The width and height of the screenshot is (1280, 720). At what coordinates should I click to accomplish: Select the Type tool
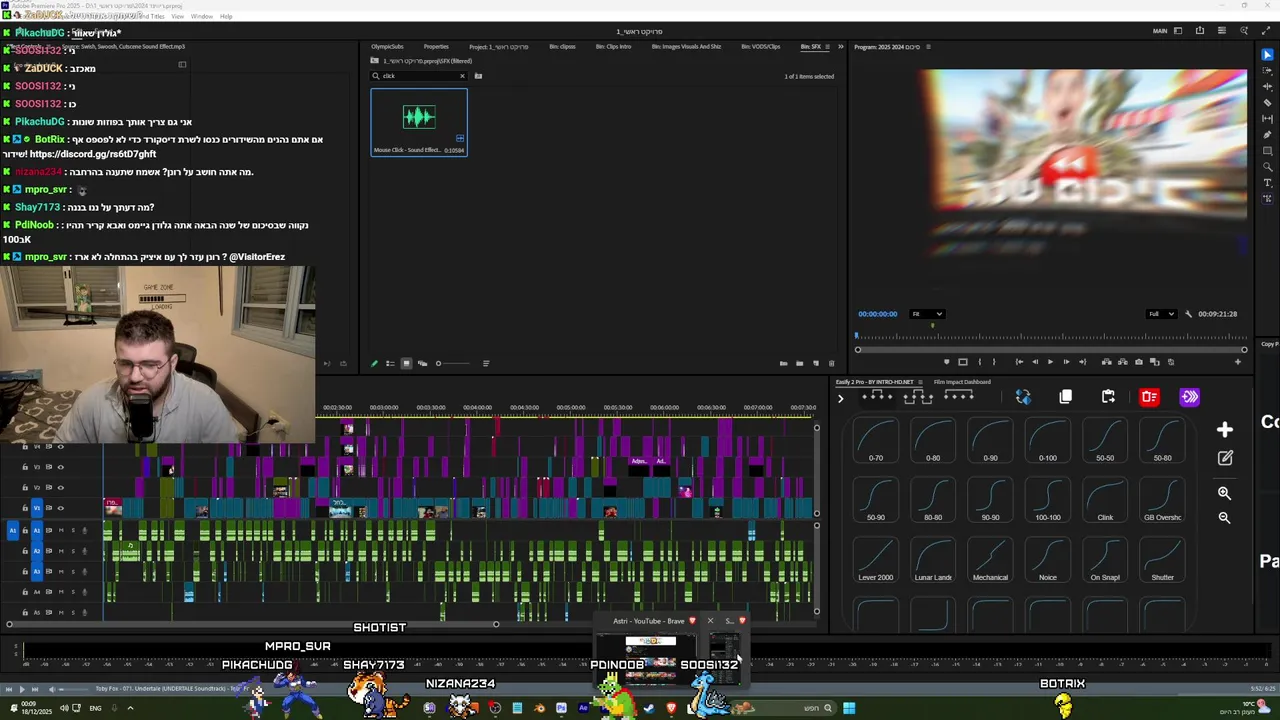pyautogui.click(x=1268, y=183)
